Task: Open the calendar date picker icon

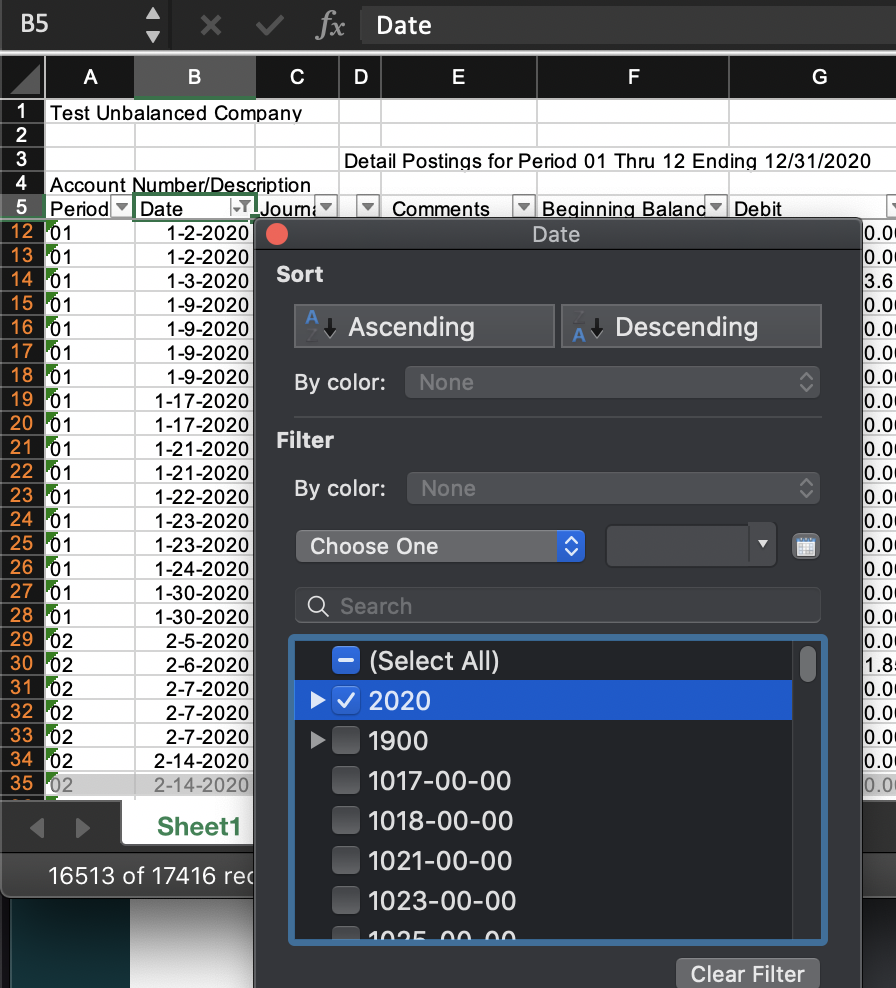Action: click(805, 546)
